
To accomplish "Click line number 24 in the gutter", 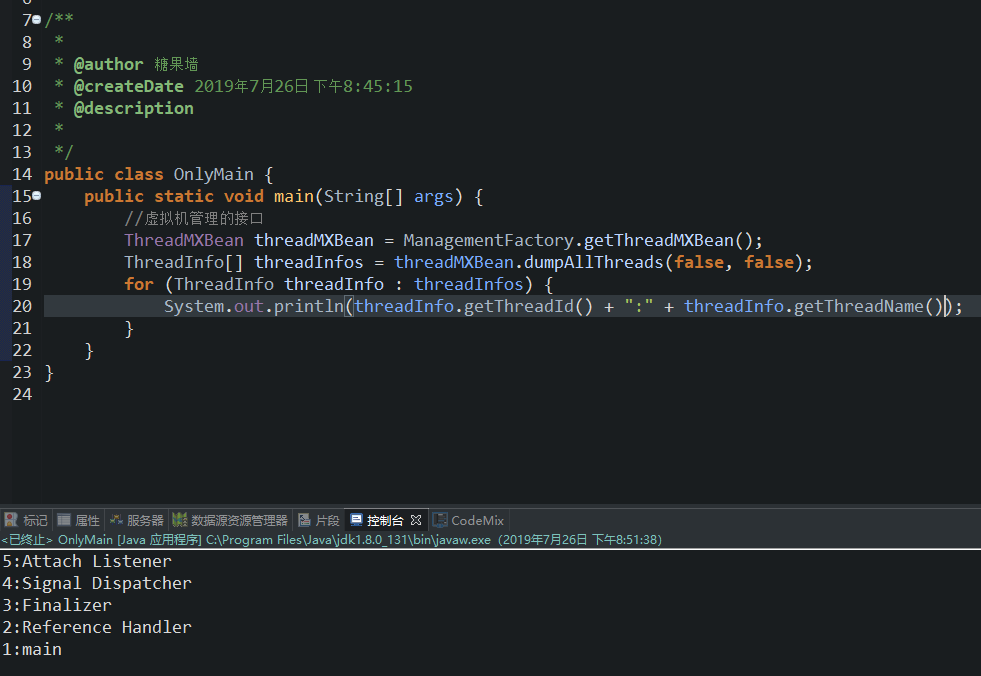I will coord(22,394).
